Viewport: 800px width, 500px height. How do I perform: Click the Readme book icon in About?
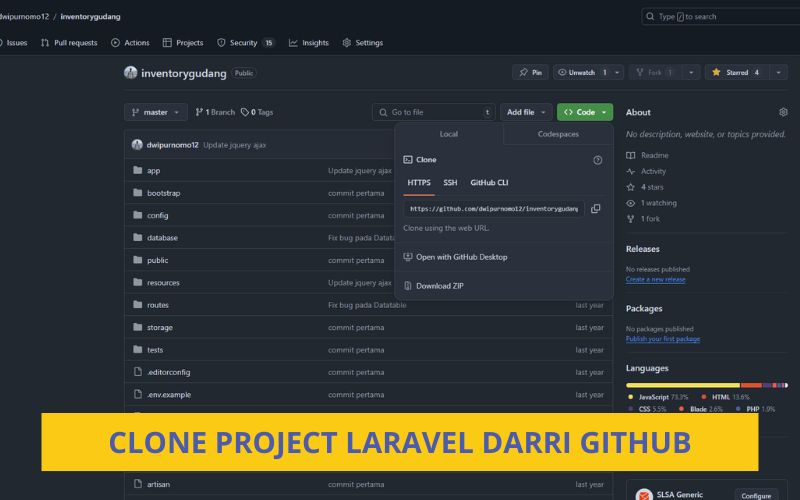pos(631,155)
